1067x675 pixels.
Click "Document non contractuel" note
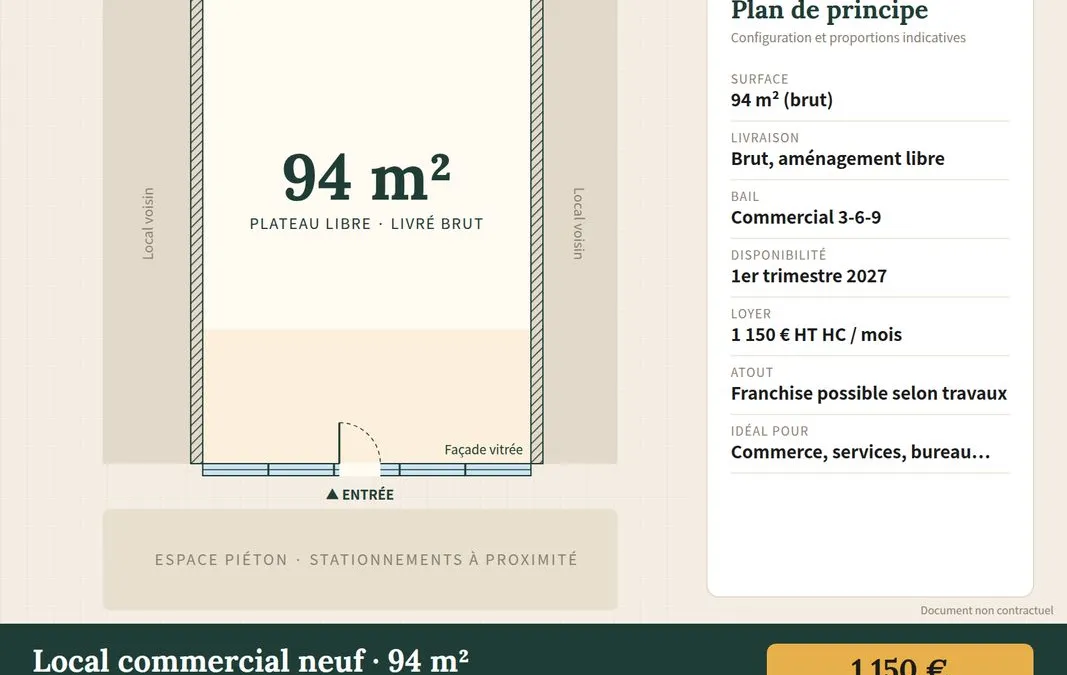pyautogui.click(x=987, y=610)
